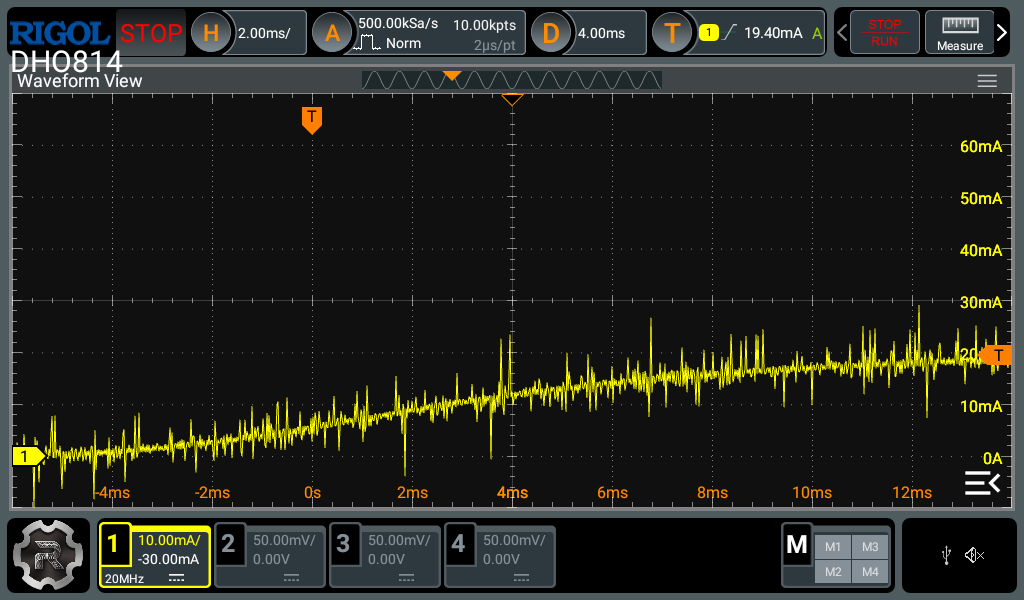
Task: Click the USB connection status icon
Action: pyautogui.click(x=946, y=556)
